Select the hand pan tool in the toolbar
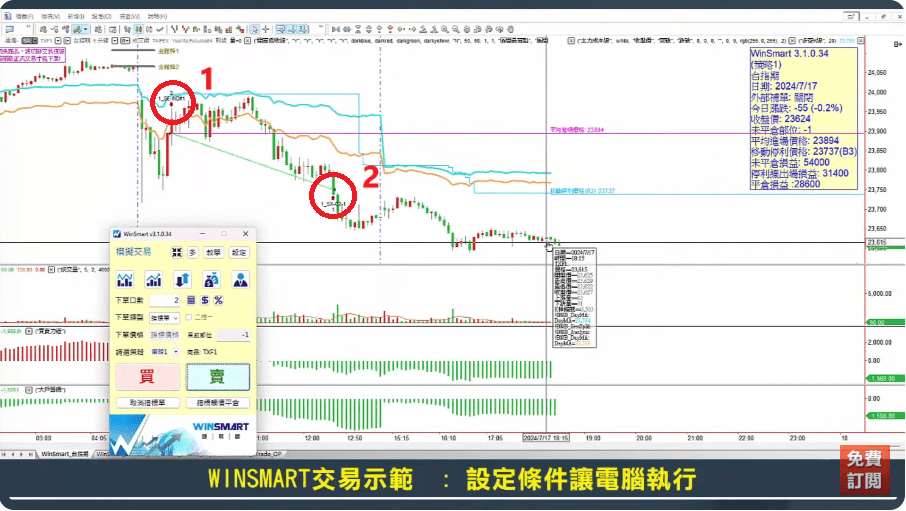This screenshot has width=906, height=511. (x=510, y=29)
